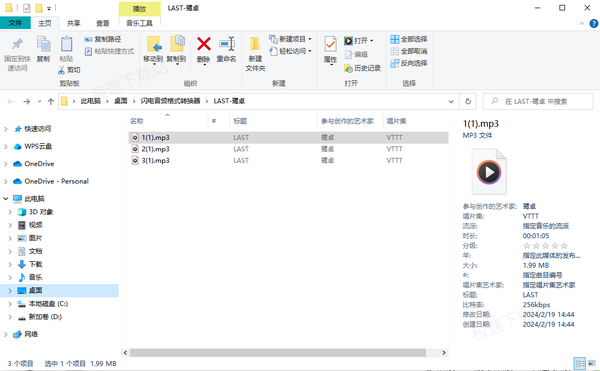600x371 pixels.
Task: Open address bar history dropdown
Action: pyautogui.click(x=451, y=101)
